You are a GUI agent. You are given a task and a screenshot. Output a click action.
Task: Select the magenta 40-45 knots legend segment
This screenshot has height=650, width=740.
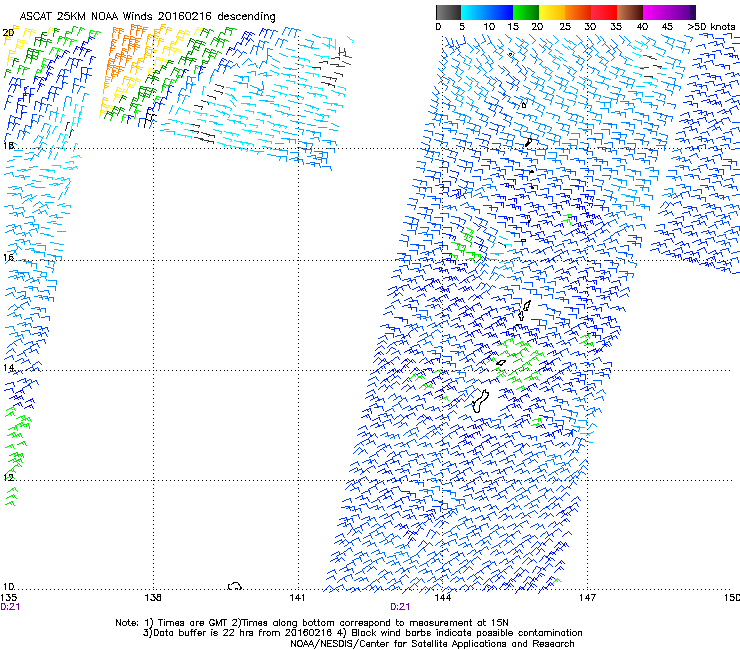pos(656,12)
